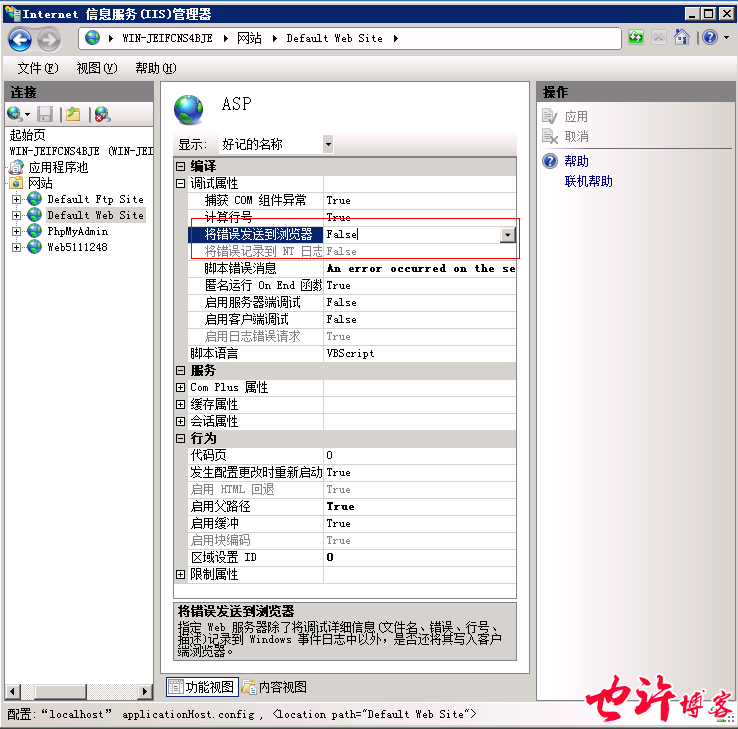Collapse the 编译 section

[180, 166]
